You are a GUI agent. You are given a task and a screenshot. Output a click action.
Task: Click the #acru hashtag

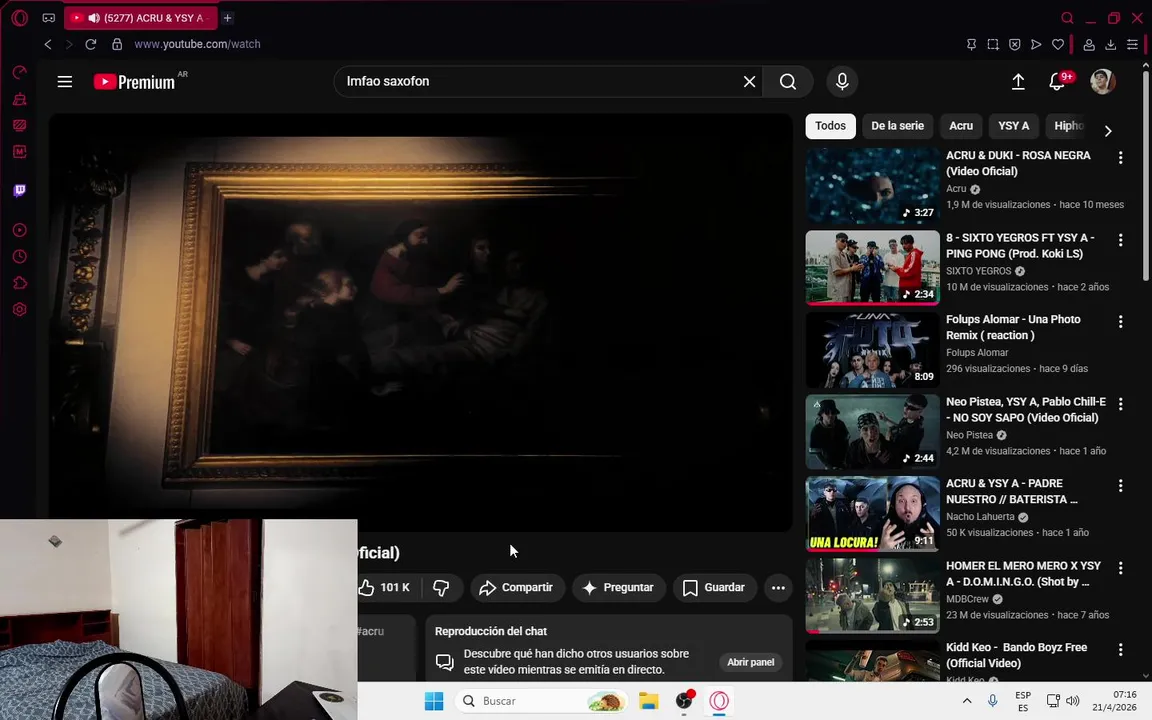tap(370, 631)
